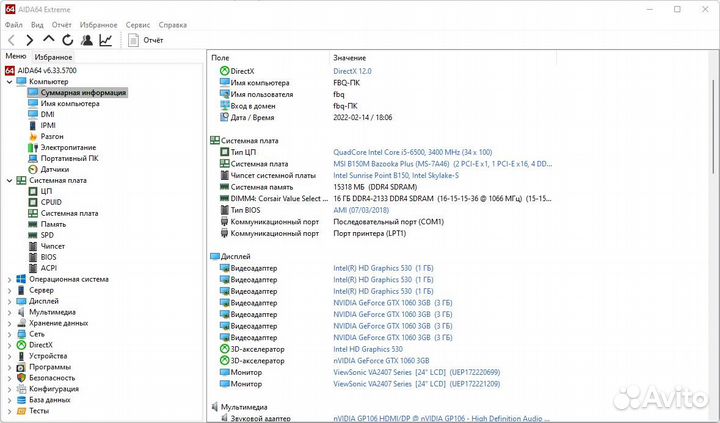Open the Intel Sunrise Point B150 chipset link
Image resolution: width=720 pixels, height=423 pixels.
[396, 175]
